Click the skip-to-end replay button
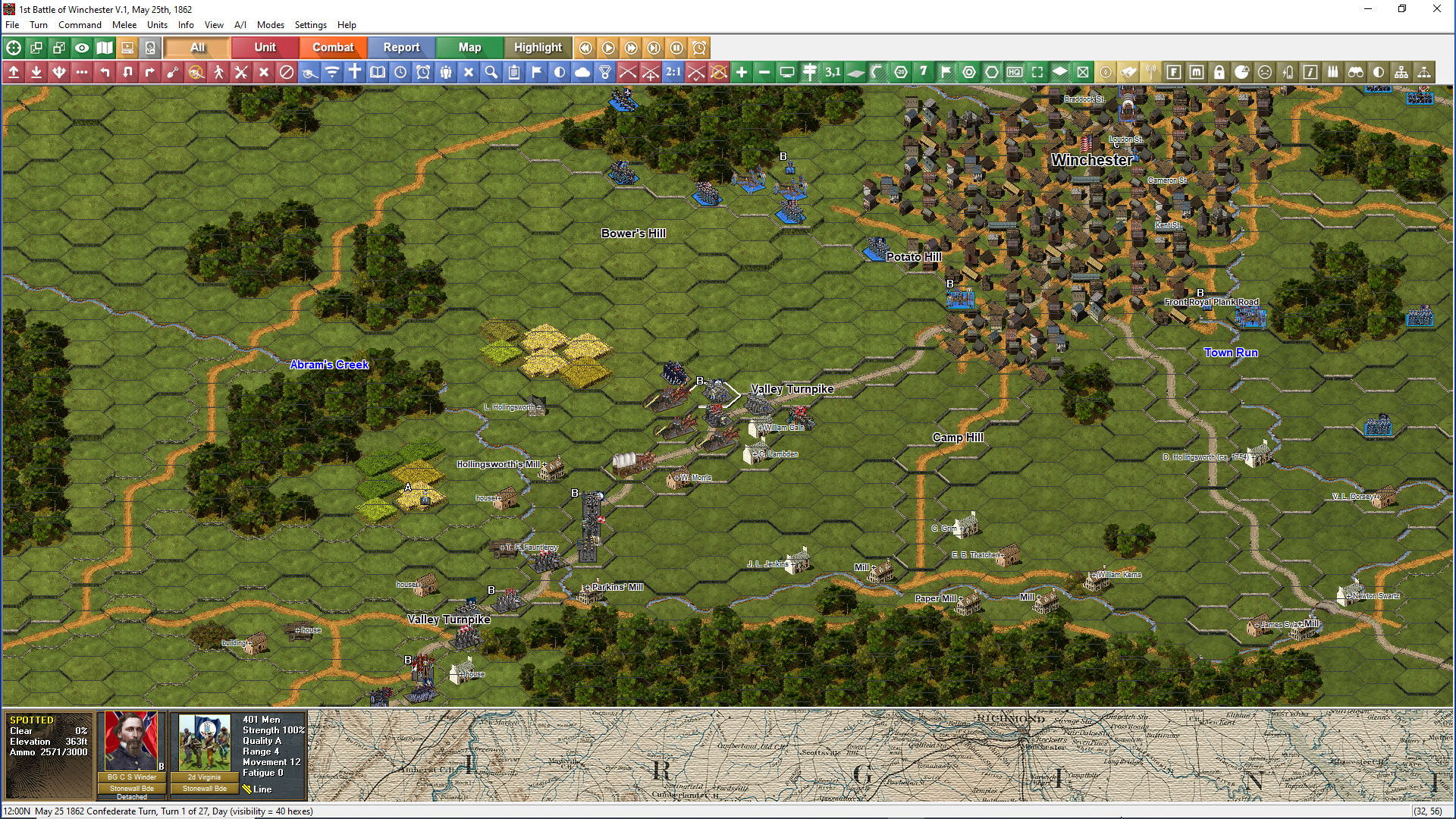The width and height of the screenshot is (1456, 819). pyautogui.click(x=654, y=48)
